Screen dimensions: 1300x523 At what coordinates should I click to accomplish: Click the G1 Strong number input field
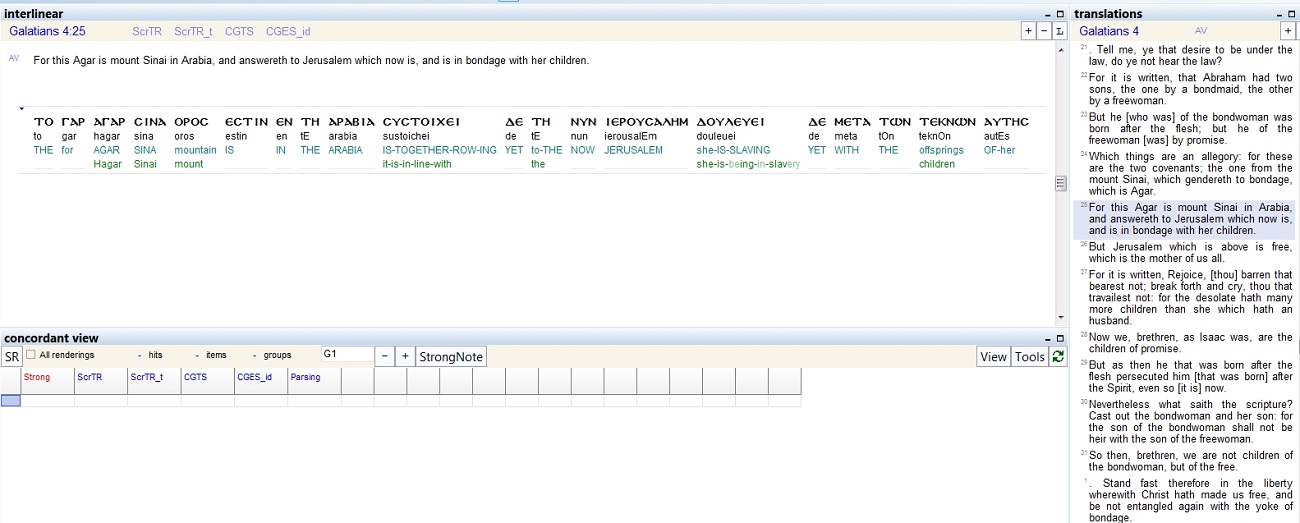point(345,355)
